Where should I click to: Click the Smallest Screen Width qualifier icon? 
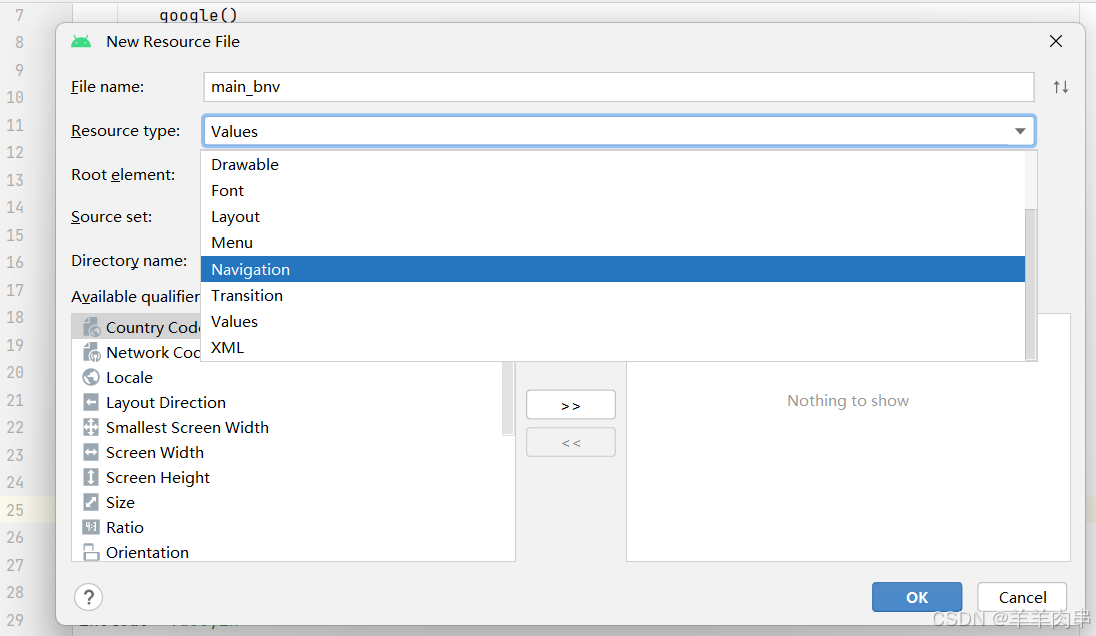(x=91, y=427)
